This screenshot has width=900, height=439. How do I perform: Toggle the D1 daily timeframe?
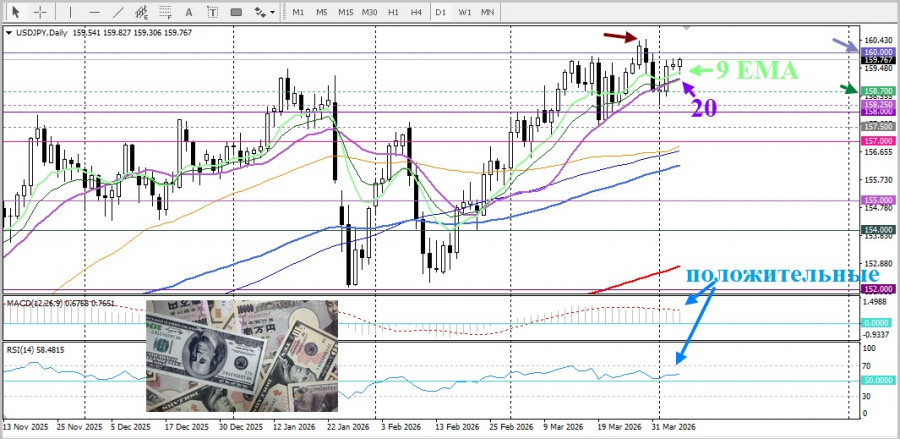[x=440, y=12]
